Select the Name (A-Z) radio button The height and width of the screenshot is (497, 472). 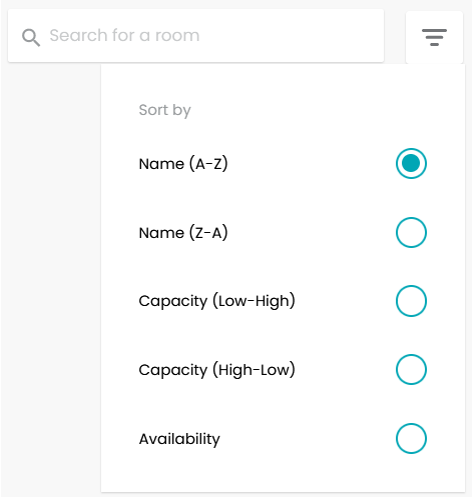[x=411, y=163]
